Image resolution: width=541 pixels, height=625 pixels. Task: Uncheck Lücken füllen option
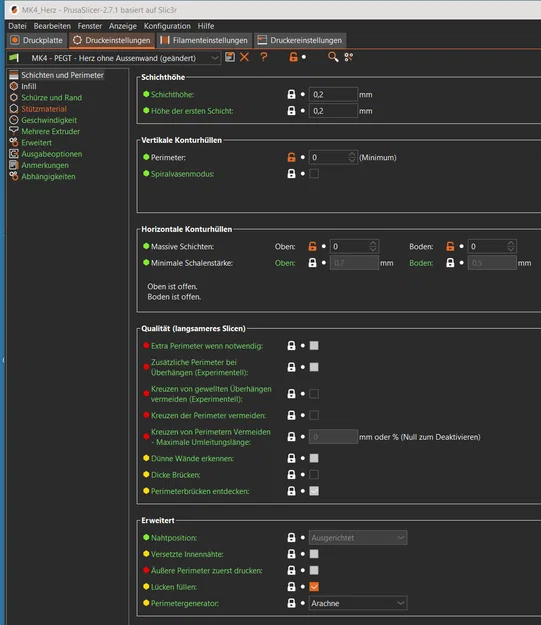[314, 587]
